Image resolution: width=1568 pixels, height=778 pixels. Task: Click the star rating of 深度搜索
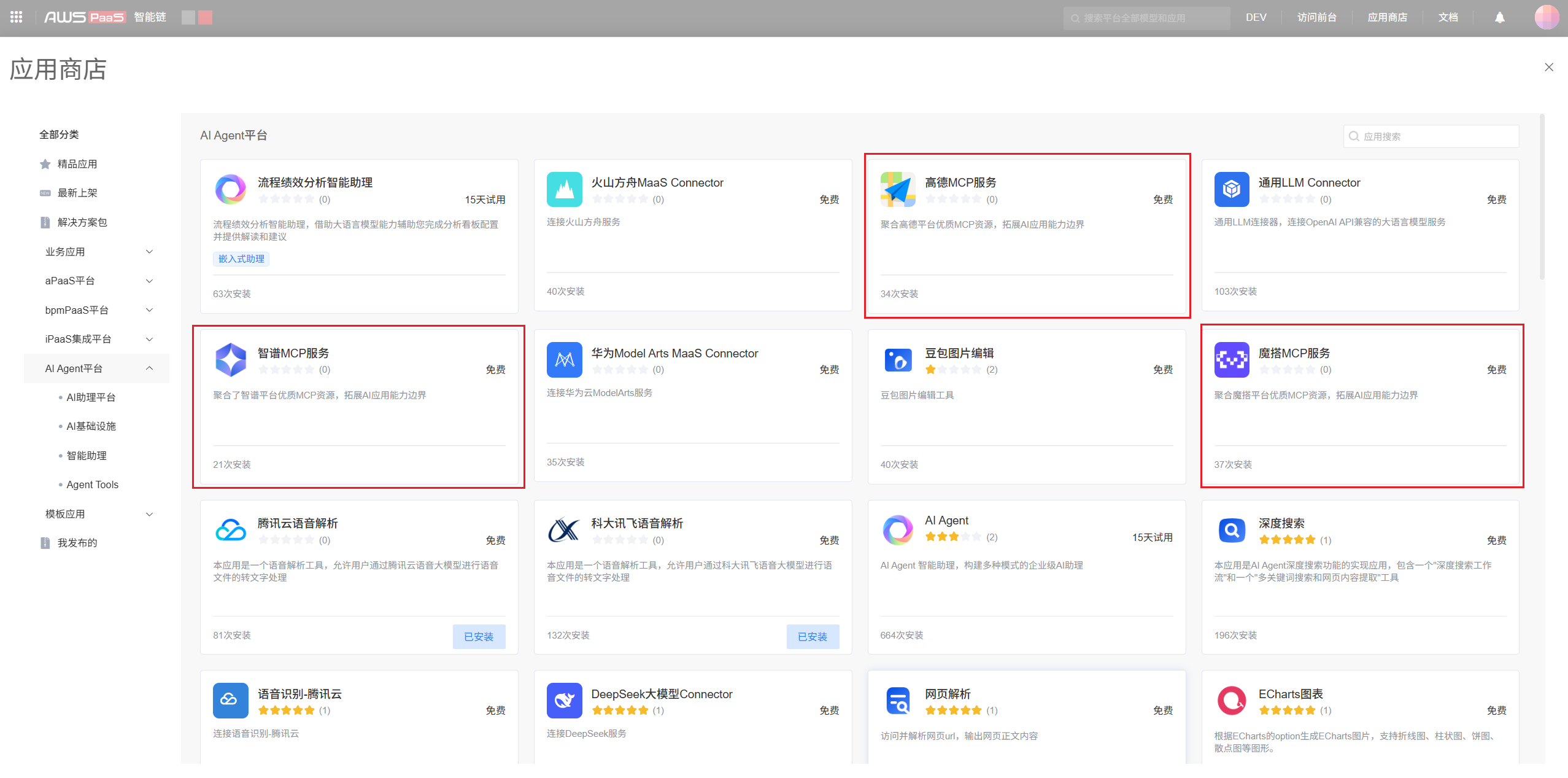pyautogui.click(x=1286, y=540)
